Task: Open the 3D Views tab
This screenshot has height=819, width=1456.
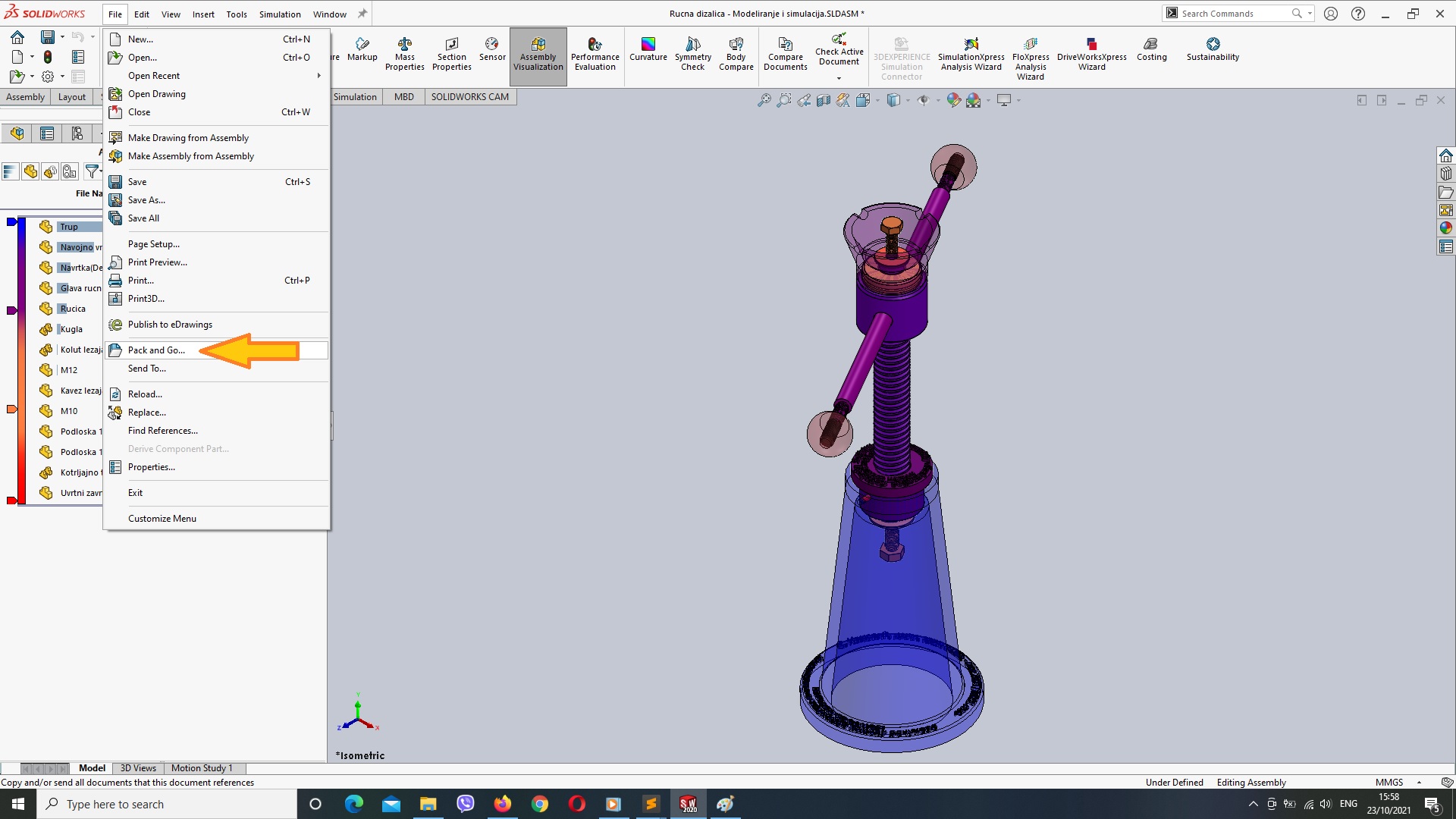Action: pyautogui.click(x=138, y=768)
